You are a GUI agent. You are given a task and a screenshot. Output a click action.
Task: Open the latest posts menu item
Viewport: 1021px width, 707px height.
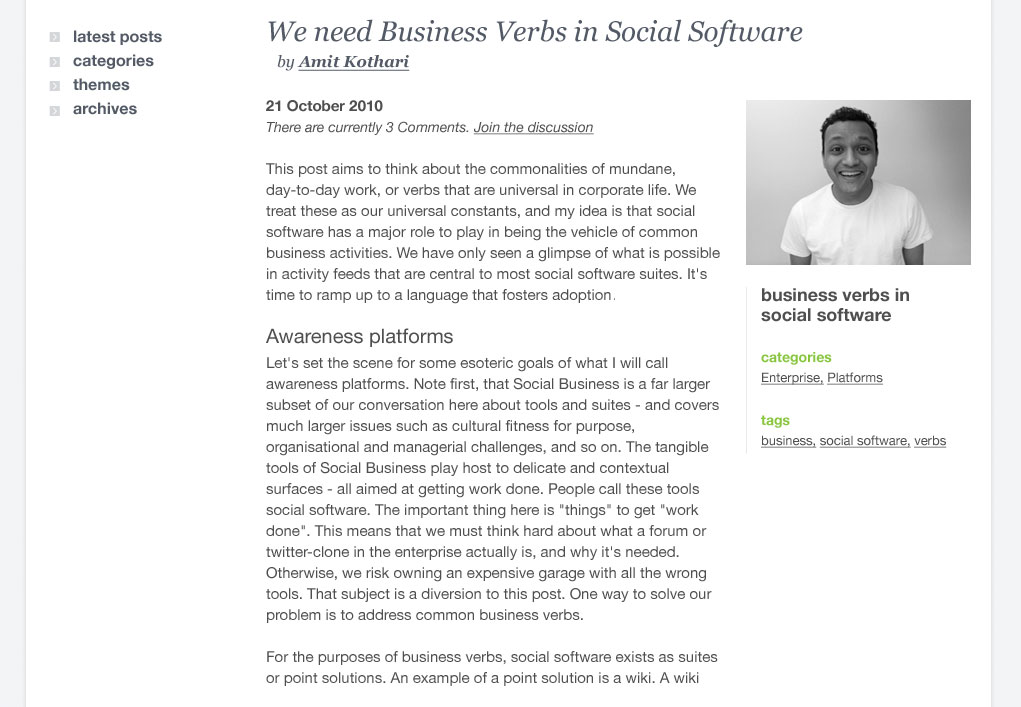117,36
